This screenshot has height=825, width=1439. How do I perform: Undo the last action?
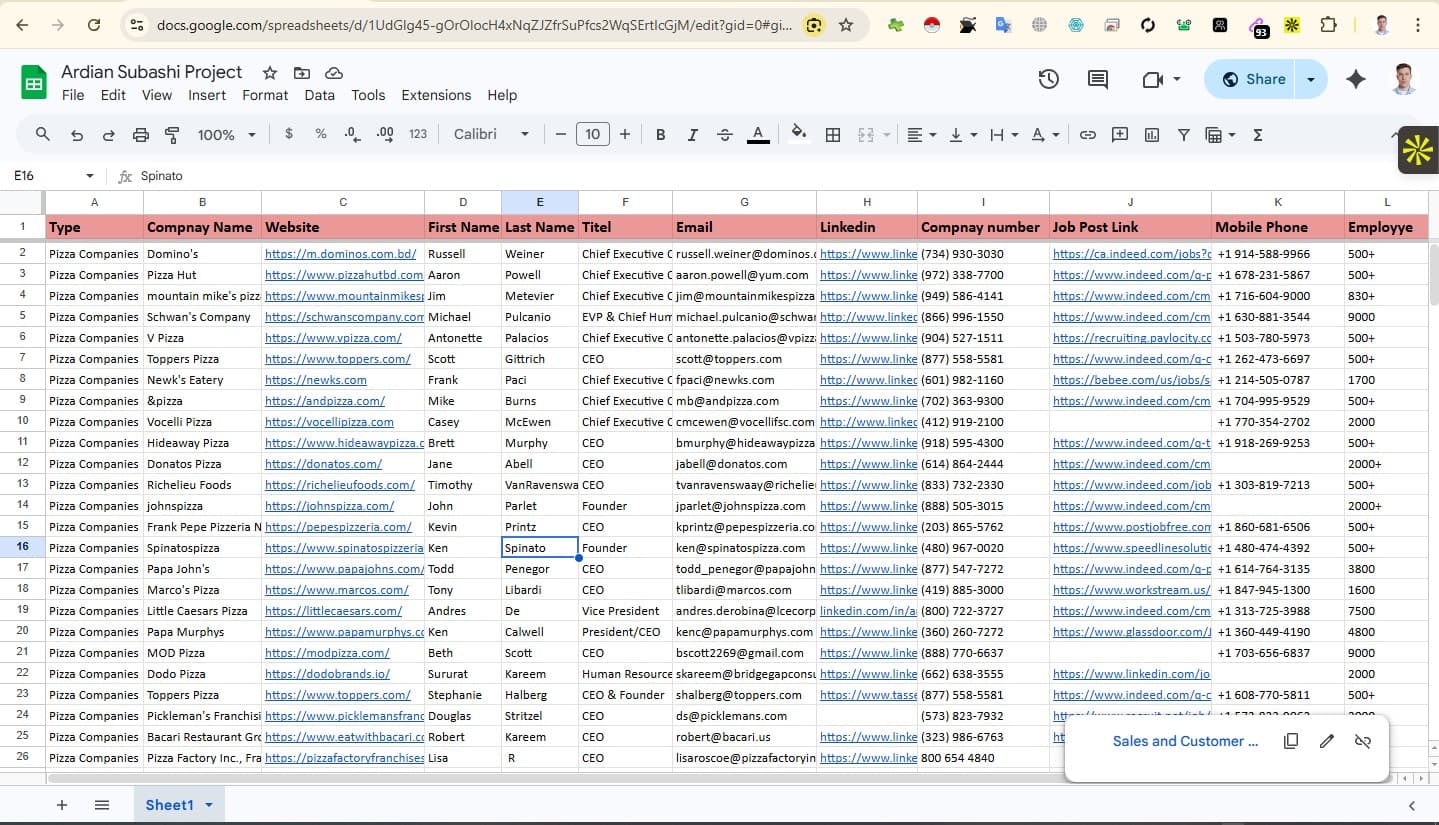(76, 134)
